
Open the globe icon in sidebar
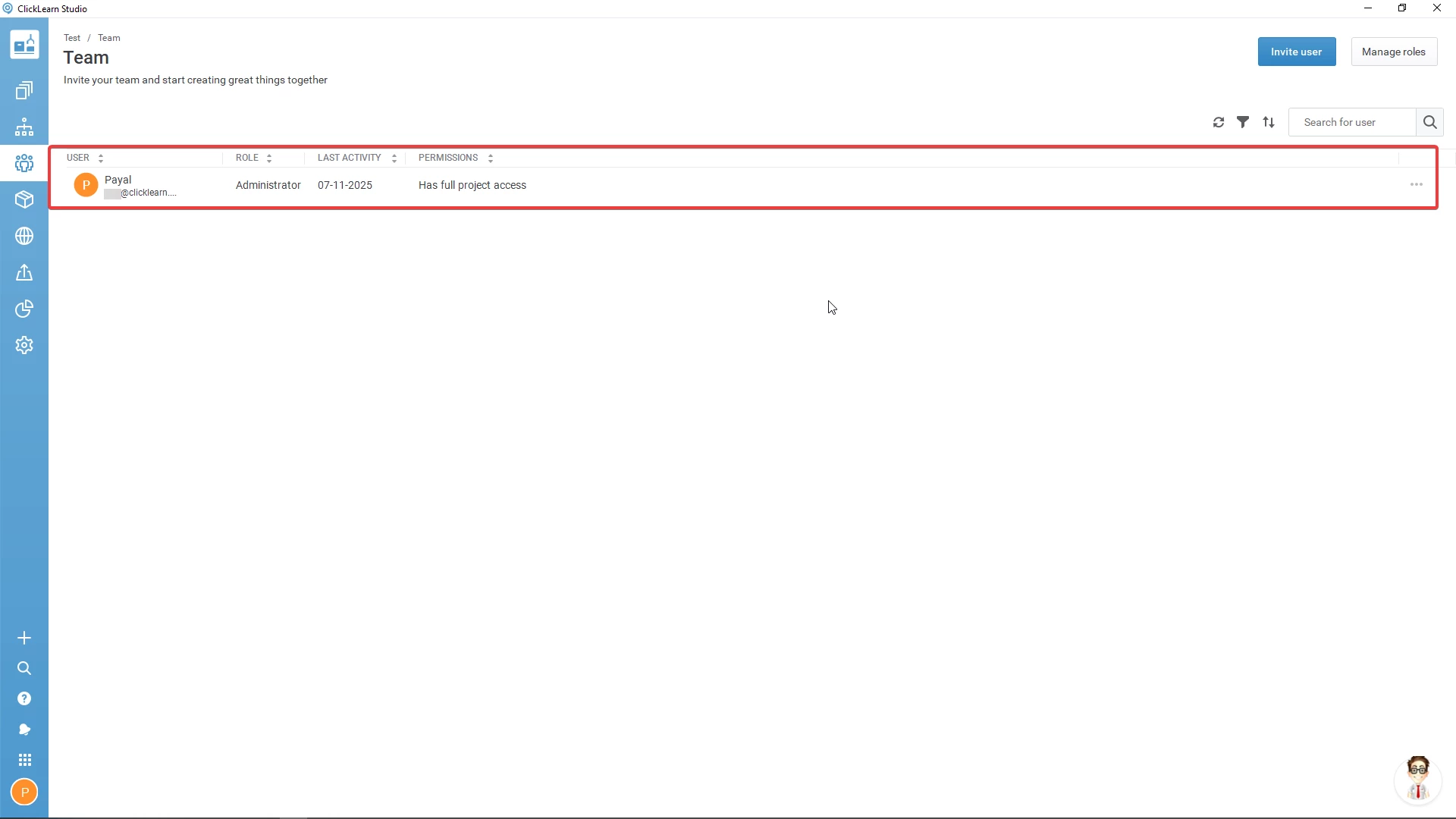click(x=24, y=236)
